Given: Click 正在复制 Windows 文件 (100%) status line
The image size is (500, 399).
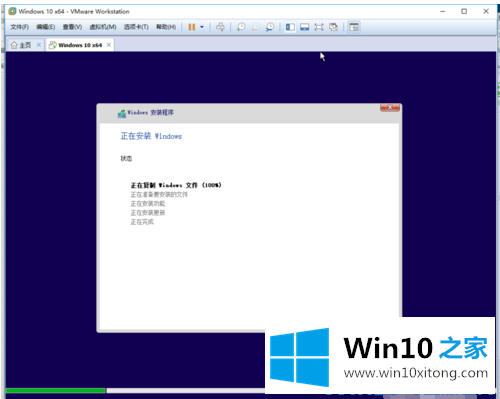Looking at the screenshot, I should [x=176, y=185].
